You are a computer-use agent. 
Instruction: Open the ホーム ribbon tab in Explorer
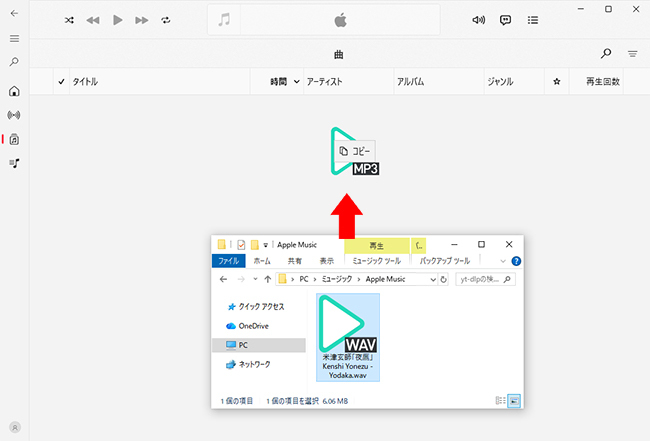[x=262, y=261]
